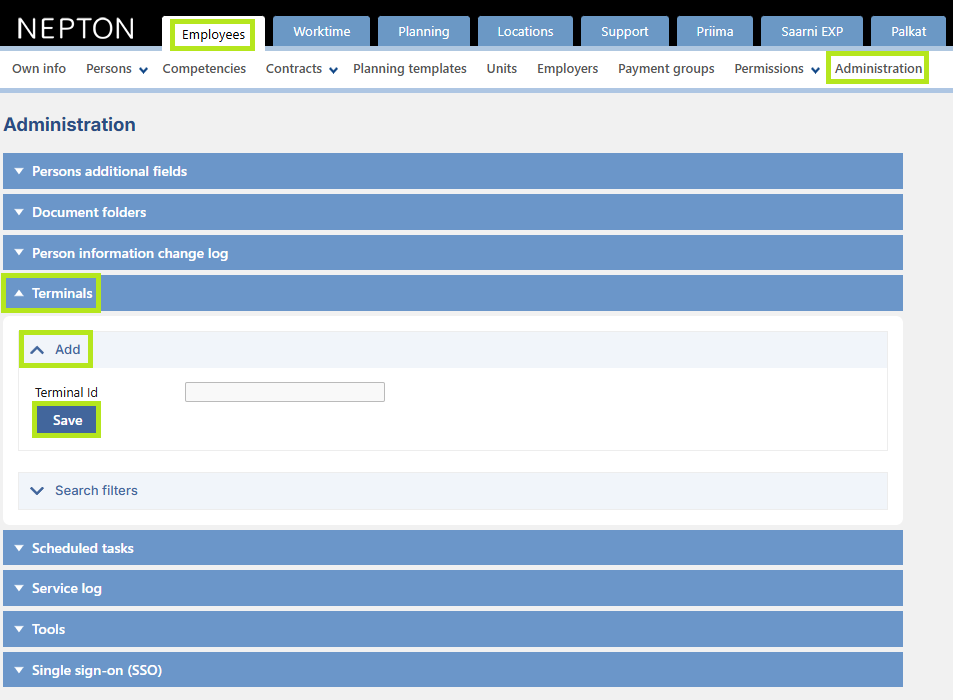Screen dimensions: 953x700
Task: Open the Permissions dropdown menu
Action: click(777, 69)
